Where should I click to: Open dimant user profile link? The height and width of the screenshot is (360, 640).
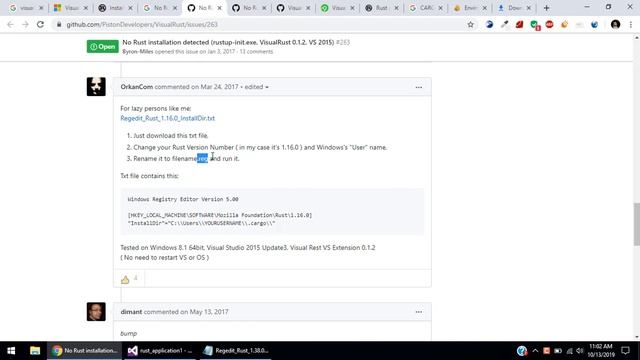131,311
